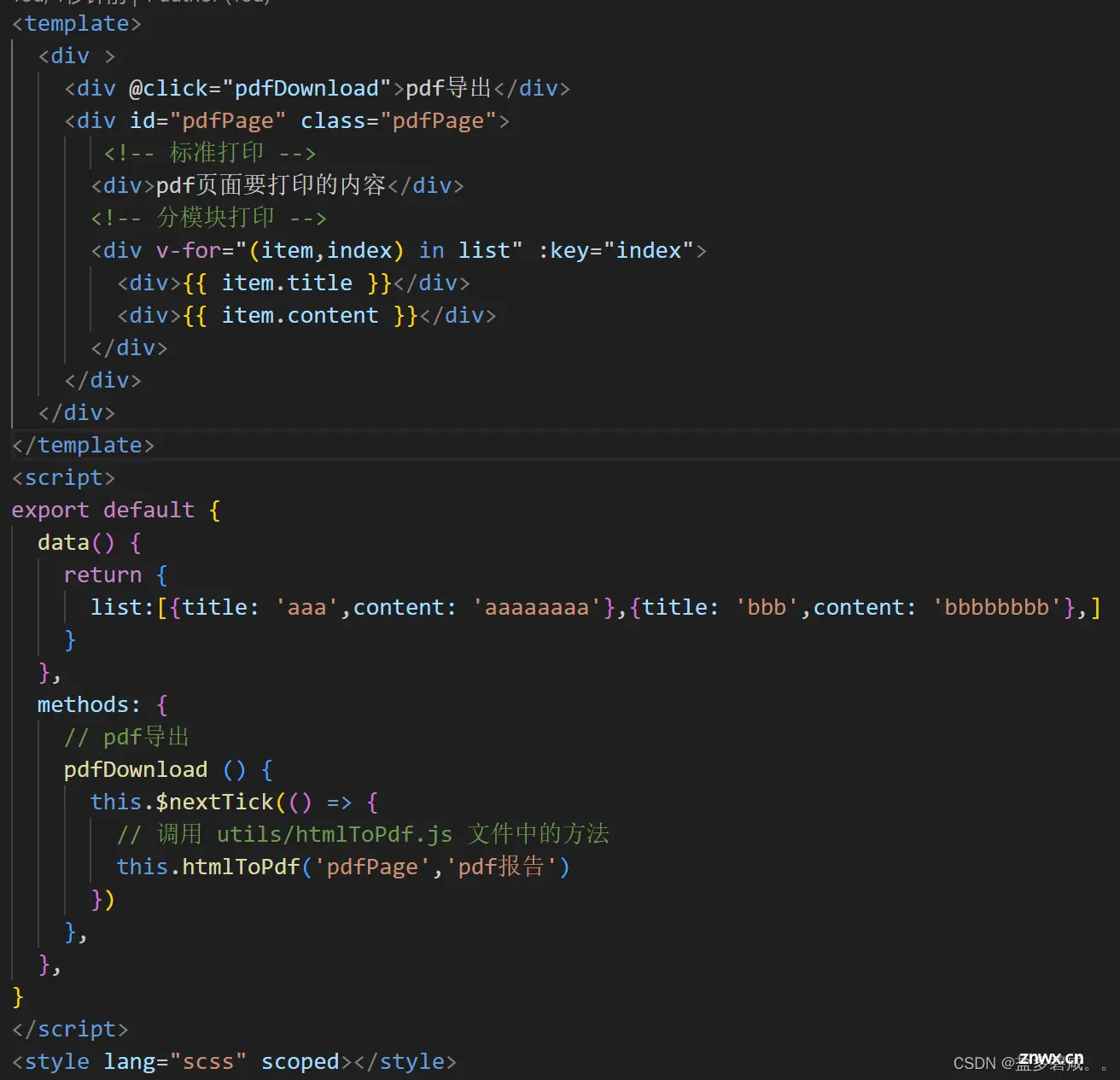The height and width of the screenshot is (1080, 1120).
Task: Click the pdf导出 text inside the div
Action: pyautogui.click(x=448, y=89)
